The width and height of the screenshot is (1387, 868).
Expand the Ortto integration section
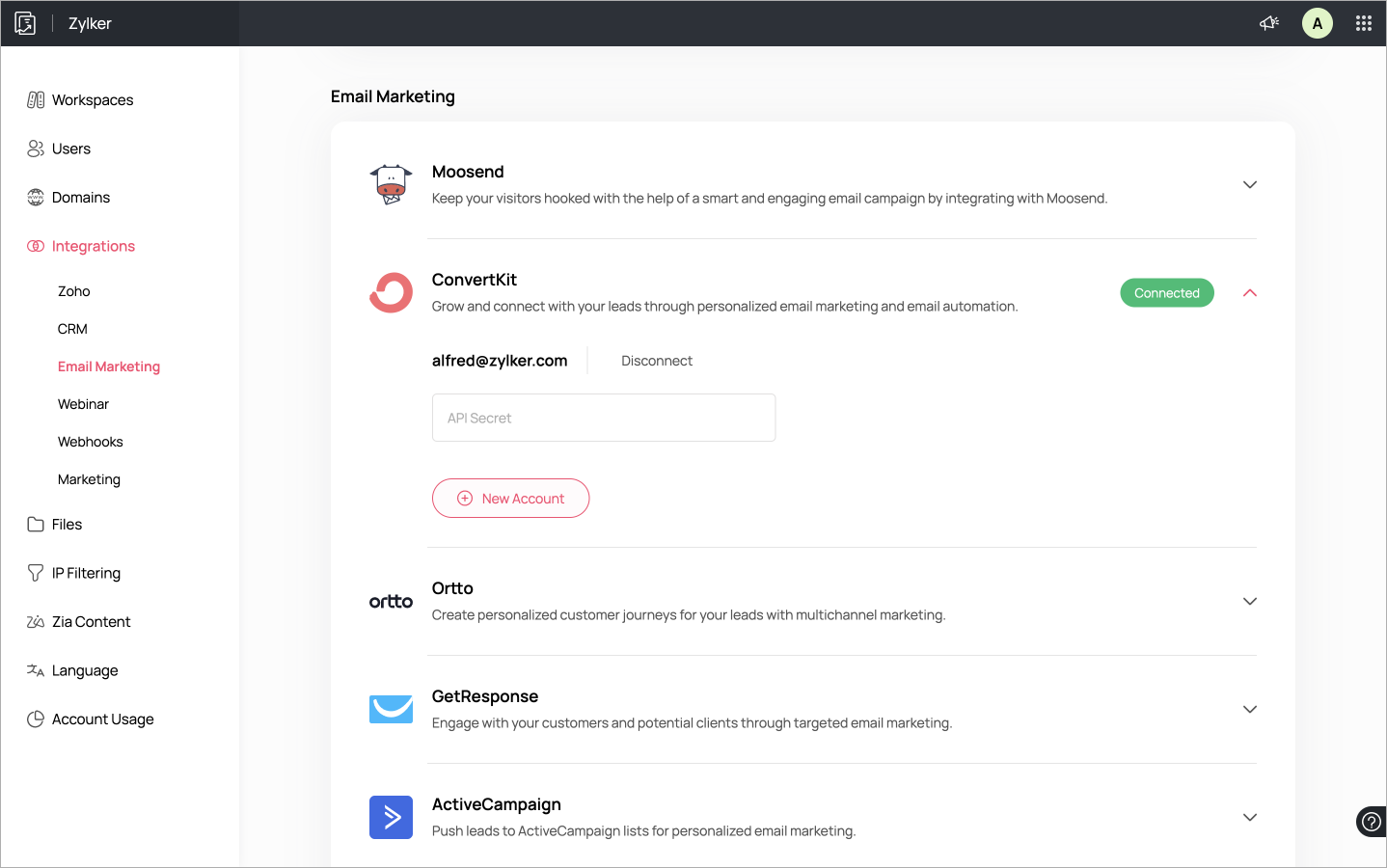(1250, 601)
